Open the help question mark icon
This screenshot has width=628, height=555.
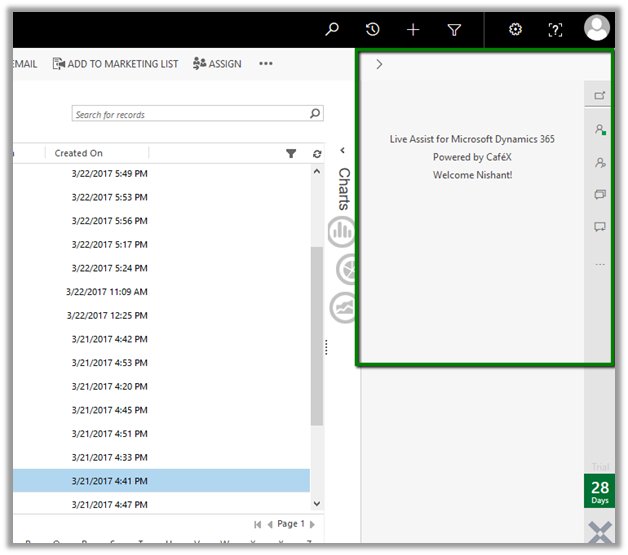pos(556,30)
